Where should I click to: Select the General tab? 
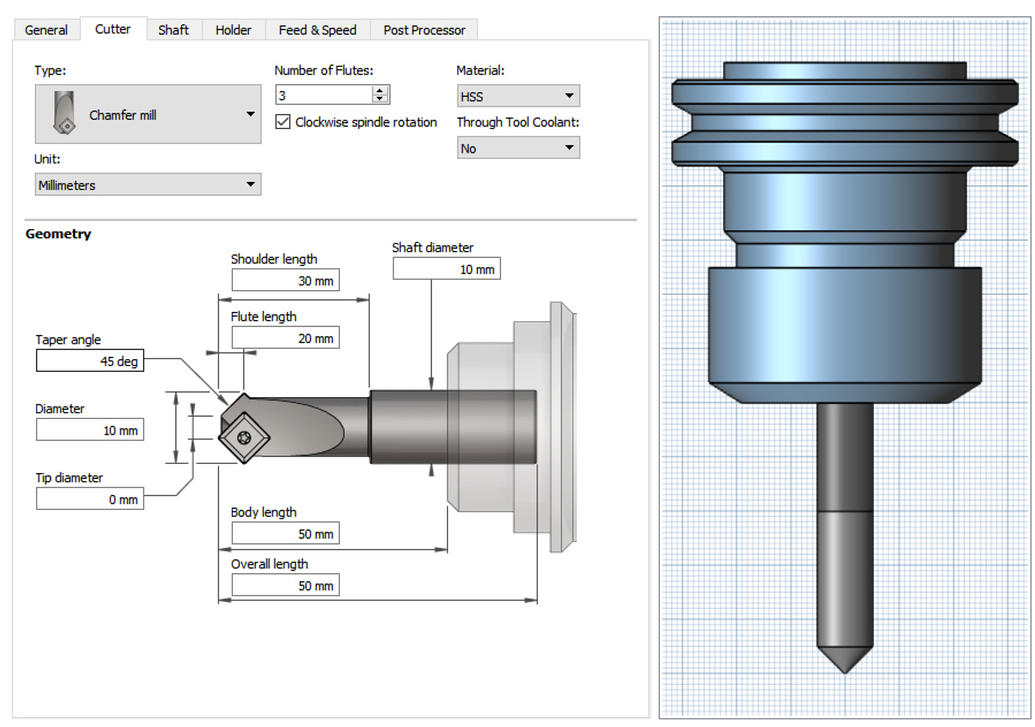(46, 29)
